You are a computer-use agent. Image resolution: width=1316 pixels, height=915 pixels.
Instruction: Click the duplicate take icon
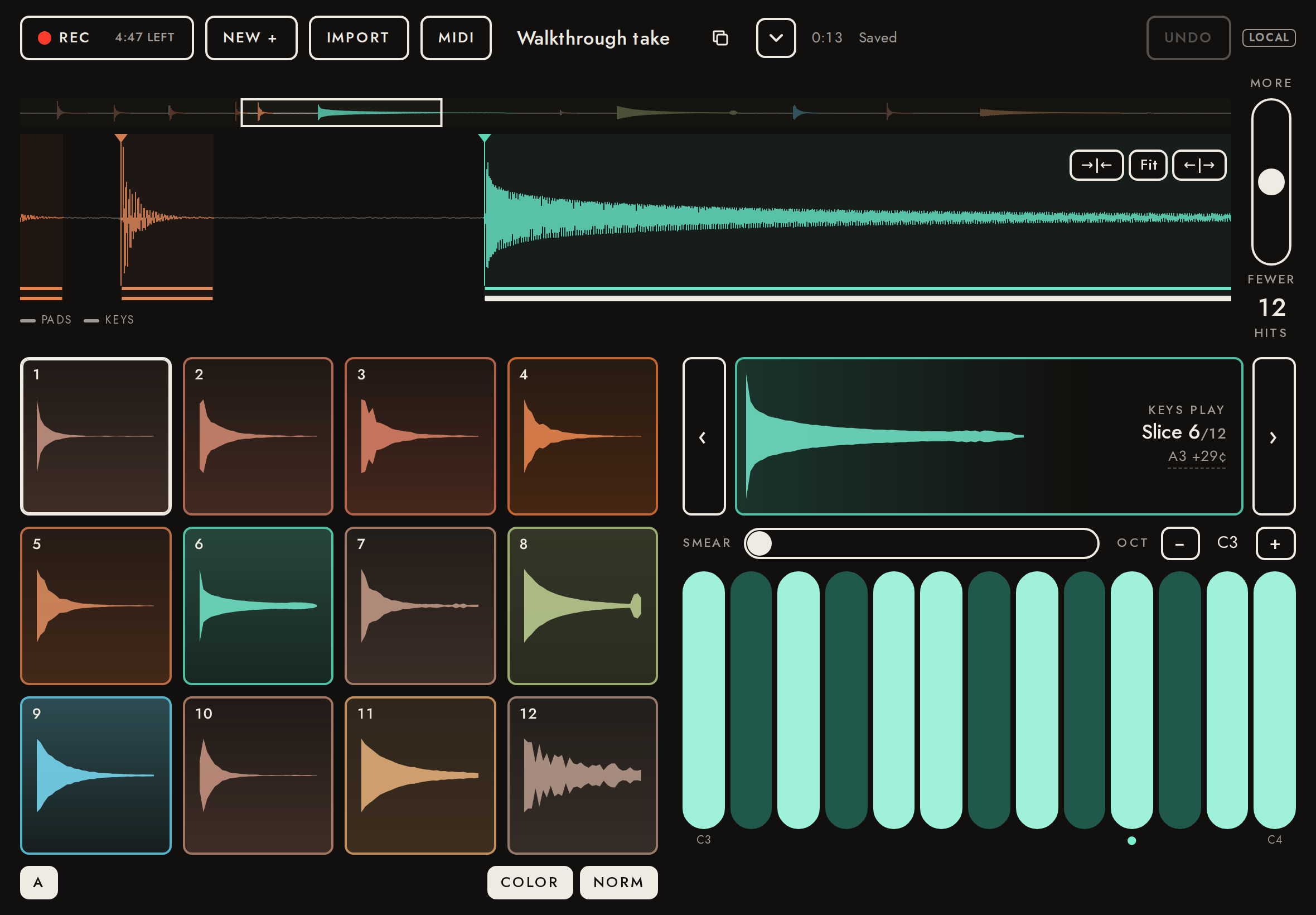tap(720, 38)
